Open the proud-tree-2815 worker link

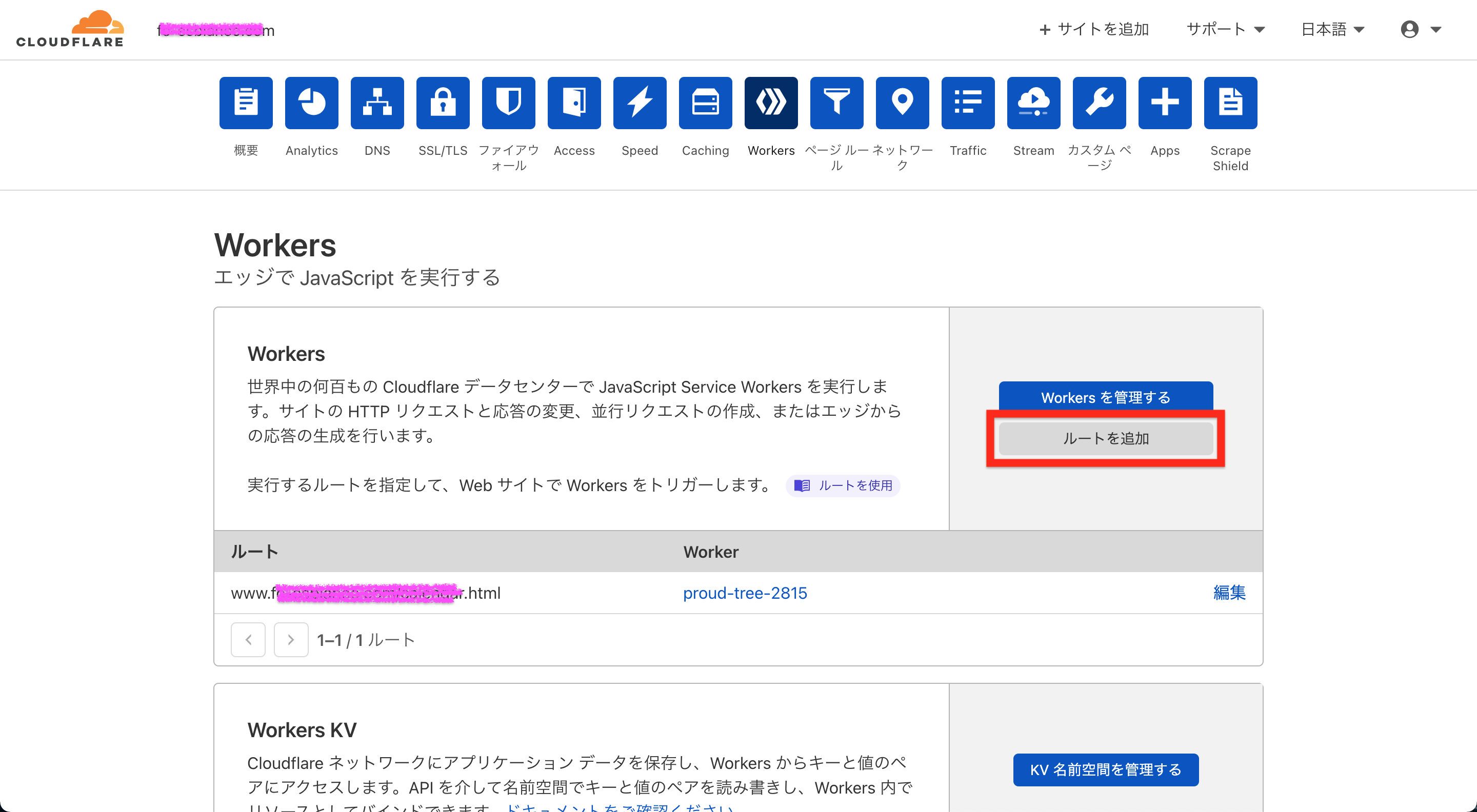[x=744, y=593]
